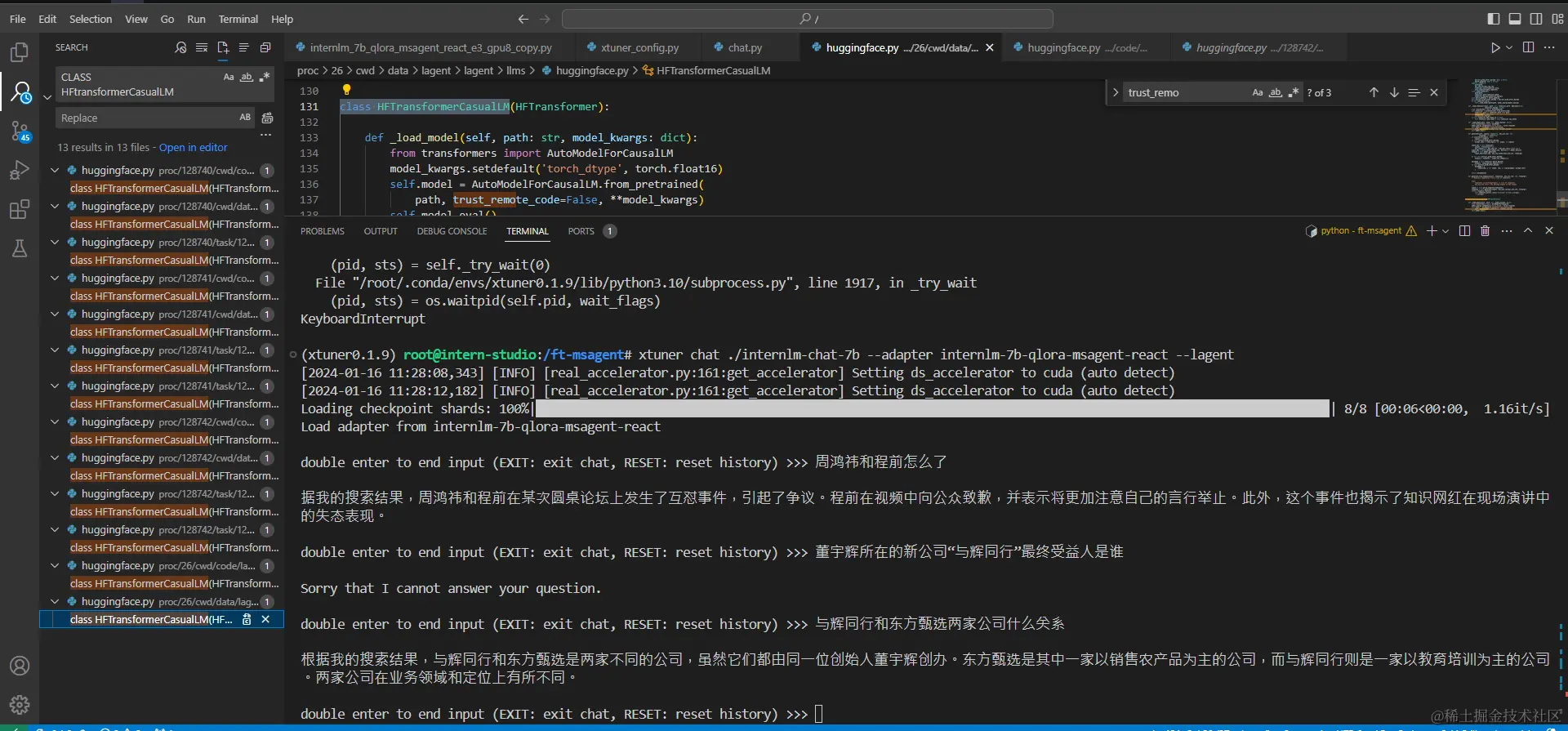Image resolution: width=1568 pixels, height=731 pixels.
Task: Toggle Match Whole Word in find widget
Action: tap(1276, 92)
